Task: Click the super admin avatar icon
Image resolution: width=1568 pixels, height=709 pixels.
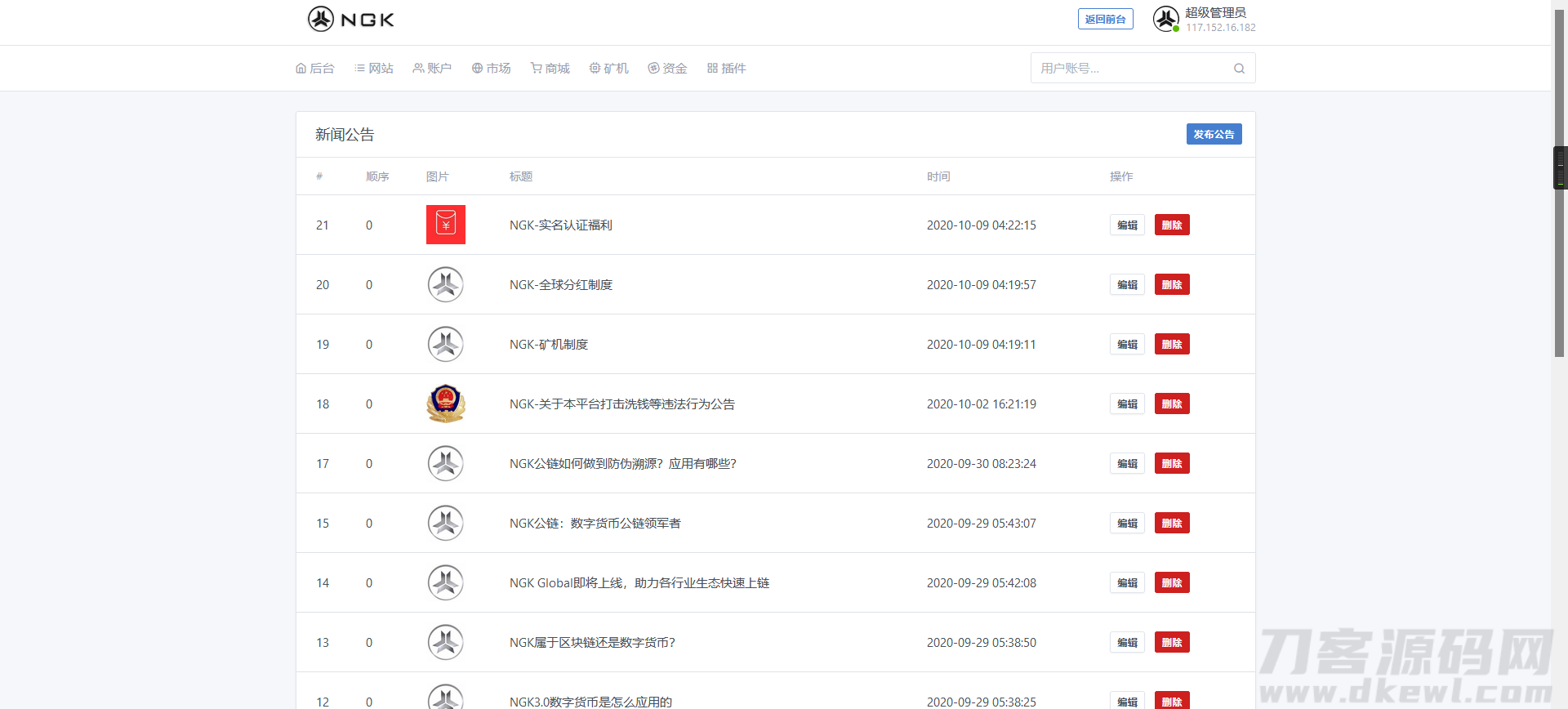Action: [1165, 19]
